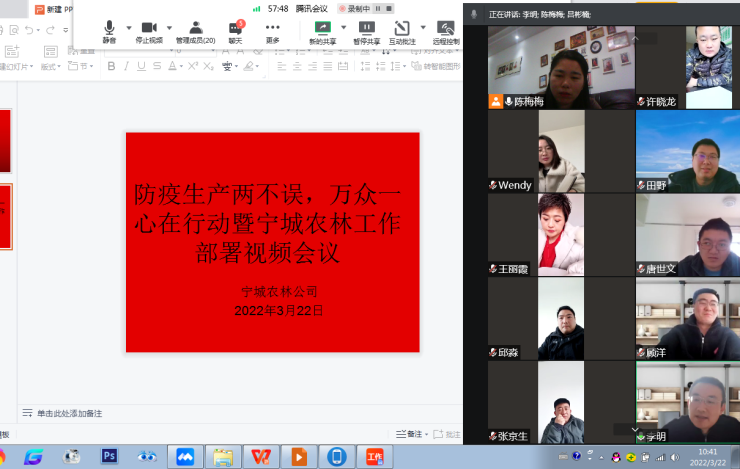Pause the recording in progress indicator

[x=377, y=8]
